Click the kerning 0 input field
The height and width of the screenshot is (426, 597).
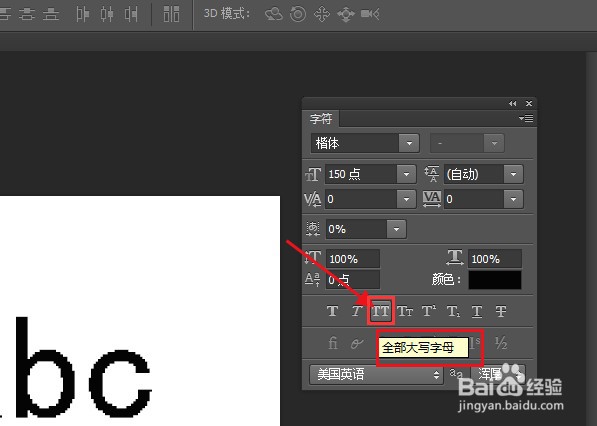coord(361,199)
